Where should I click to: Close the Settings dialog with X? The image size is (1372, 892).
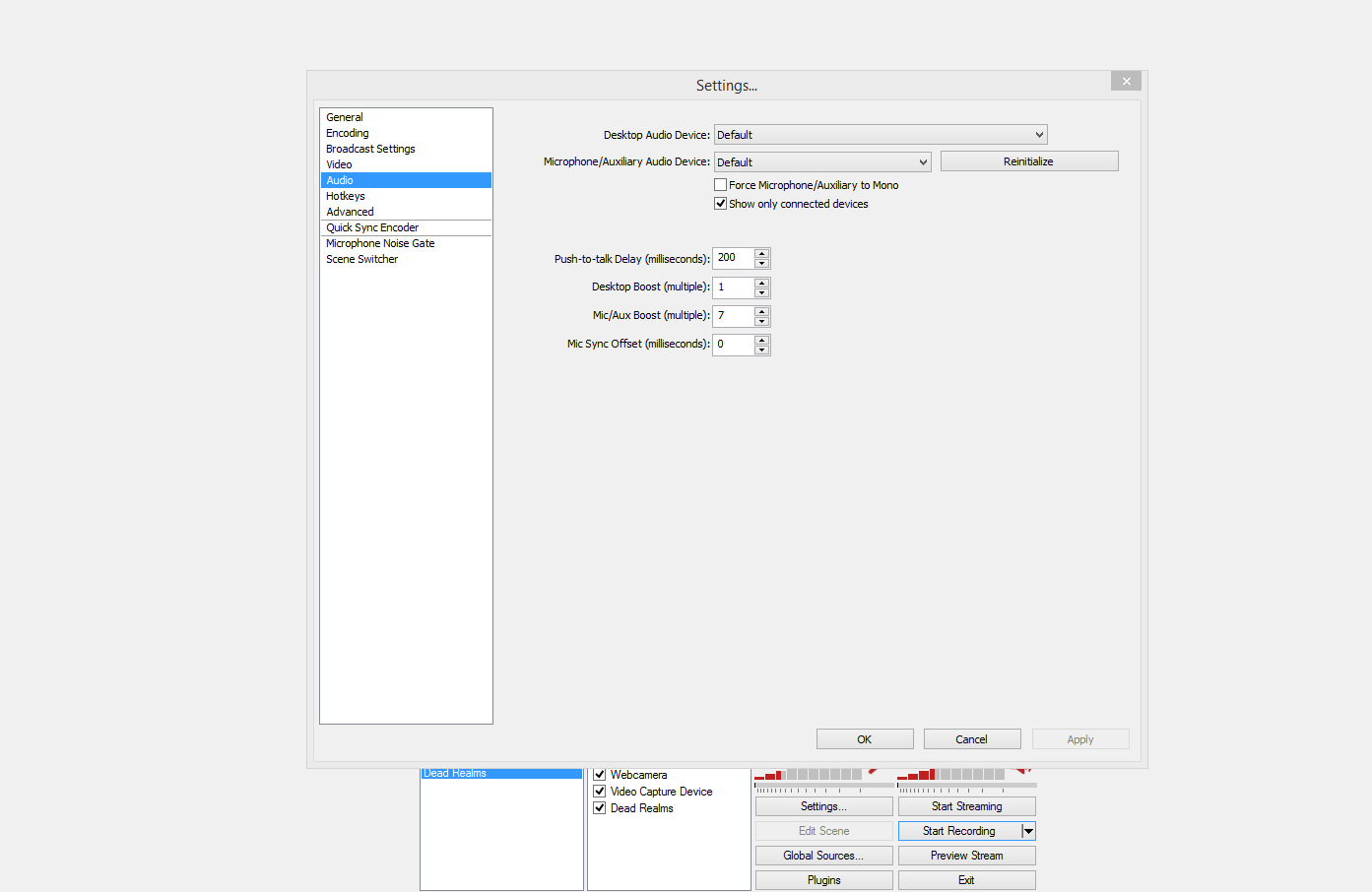click(x=1127, y=81)
